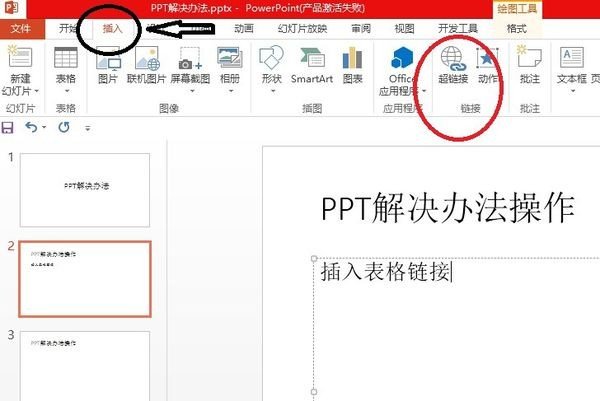Viewport: 600px width, 401px height.
Task: Insert a chart with 图表 icon
Action: tap(352, 57)
